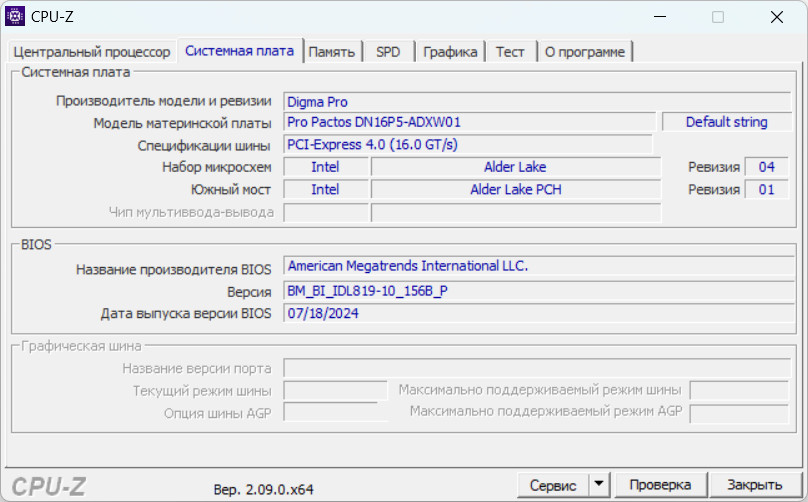This screenshot has width=808, height=502.
Task: Click the southbridge revision value 01
Action: point(766,189)
